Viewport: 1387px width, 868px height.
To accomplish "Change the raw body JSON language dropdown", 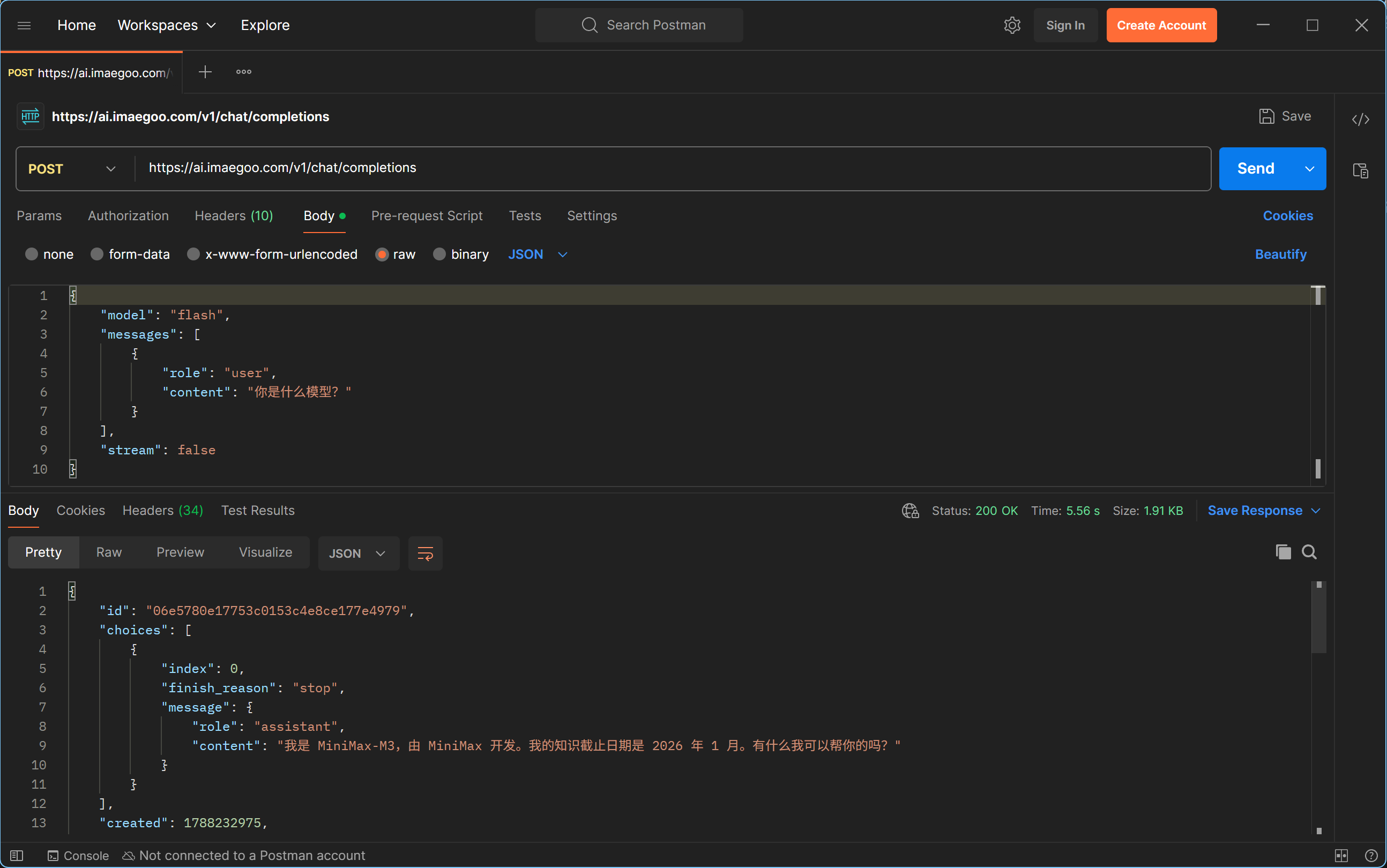I will tap(538, 254).
